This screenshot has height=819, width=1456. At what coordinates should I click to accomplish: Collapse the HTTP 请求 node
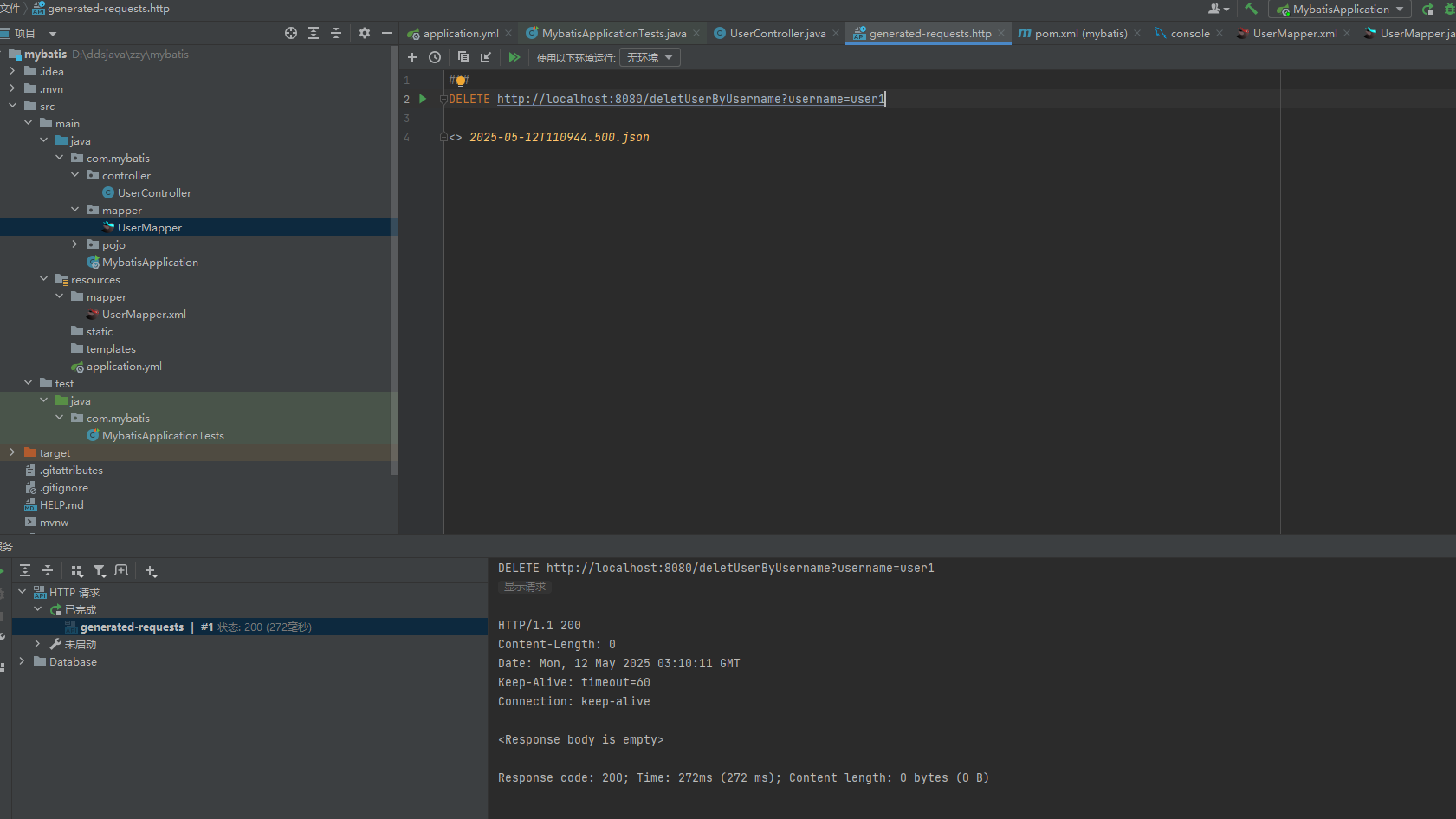pyautogui.click(x=22, y=592)
